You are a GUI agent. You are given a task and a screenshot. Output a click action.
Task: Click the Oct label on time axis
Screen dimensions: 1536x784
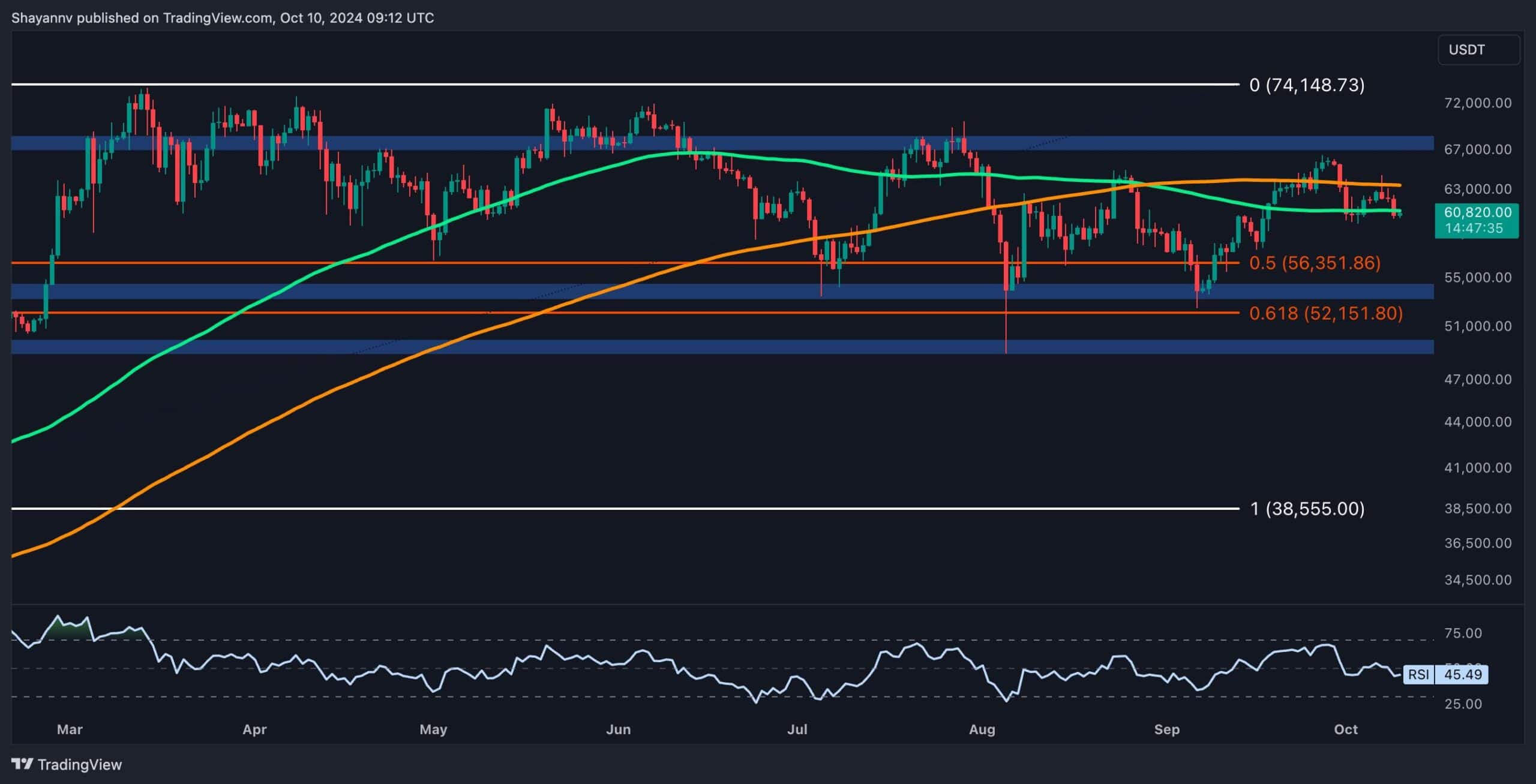click(x=1345, y=729)
